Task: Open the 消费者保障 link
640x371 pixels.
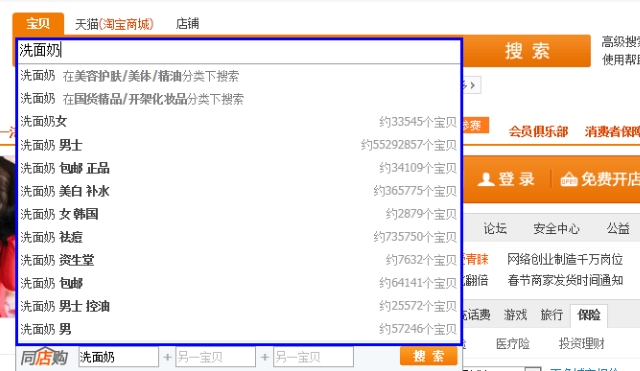Action: (612, 131)
